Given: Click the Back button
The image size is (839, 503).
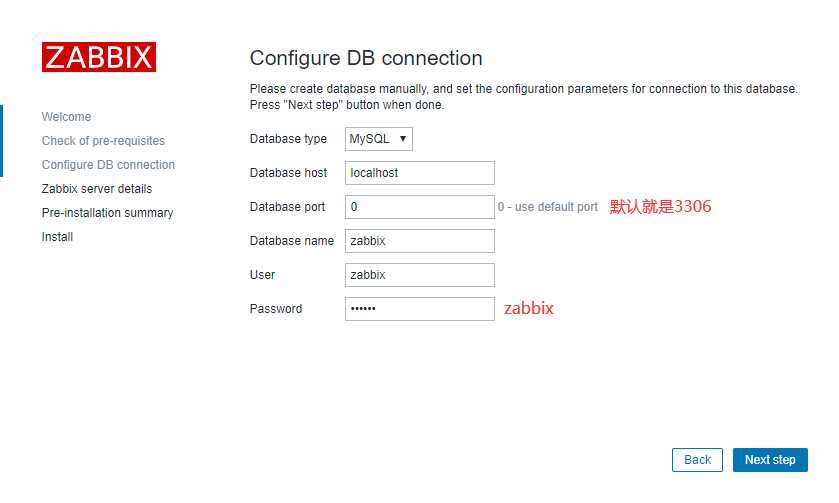Looking at the screenshot, I should (x=697, y=460).
